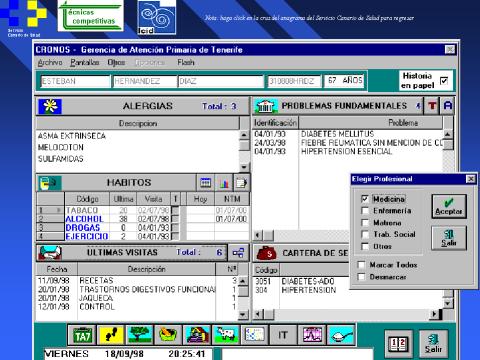Toggle the Historia en papel checkbox

point(444,81)
